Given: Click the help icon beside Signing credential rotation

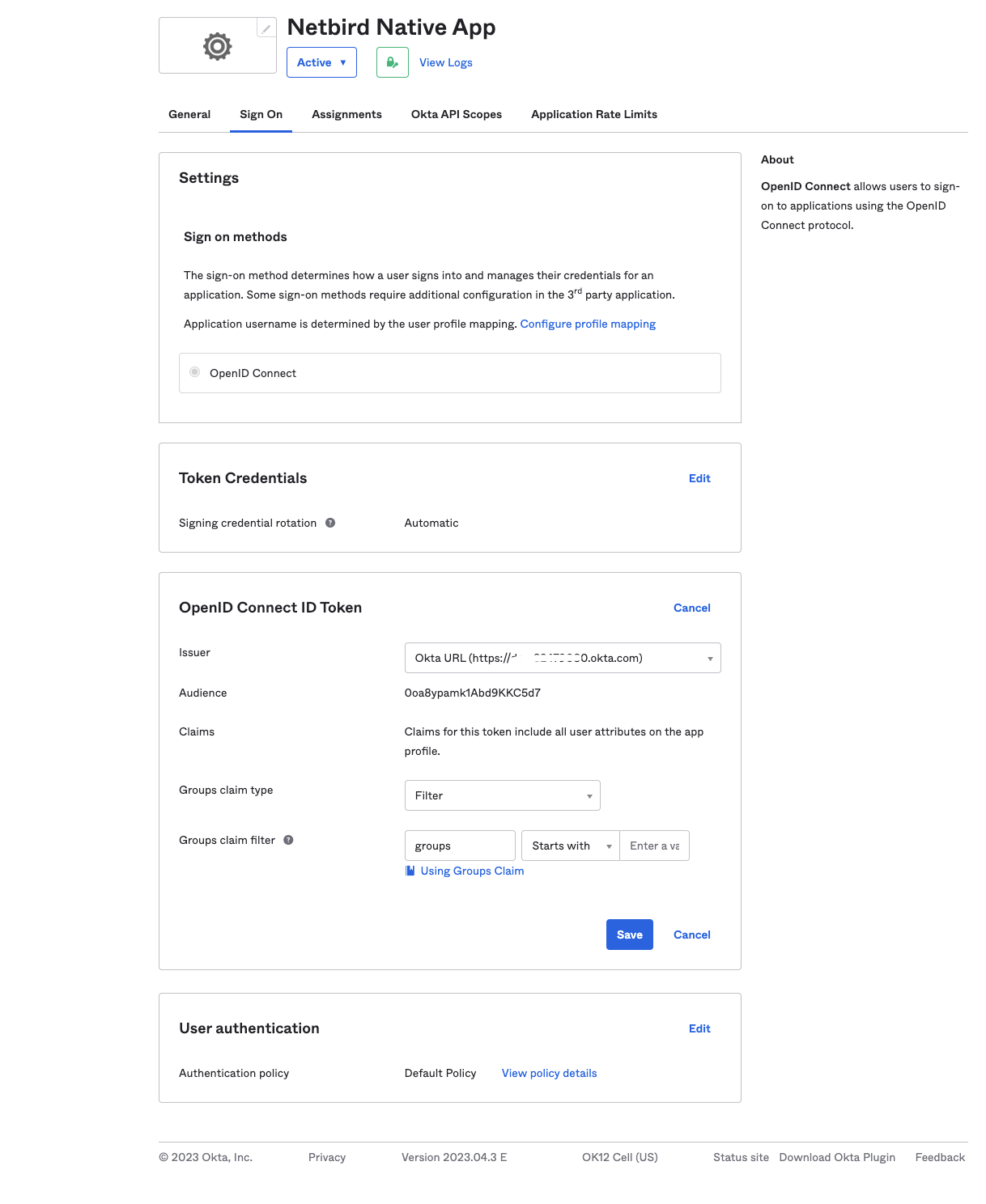Looking at the screenshot, I should pyautogui.click(x=329, y=522).
